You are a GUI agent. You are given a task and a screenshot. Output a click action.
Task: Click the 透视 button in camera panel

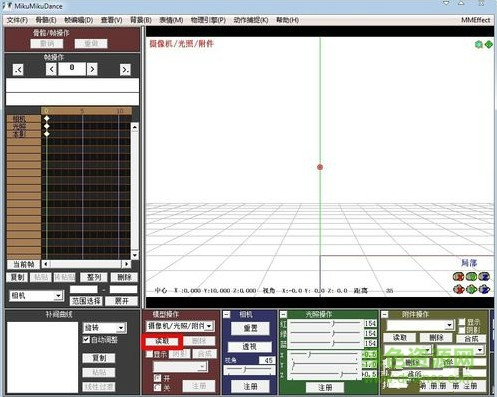[x=249, y=347]
